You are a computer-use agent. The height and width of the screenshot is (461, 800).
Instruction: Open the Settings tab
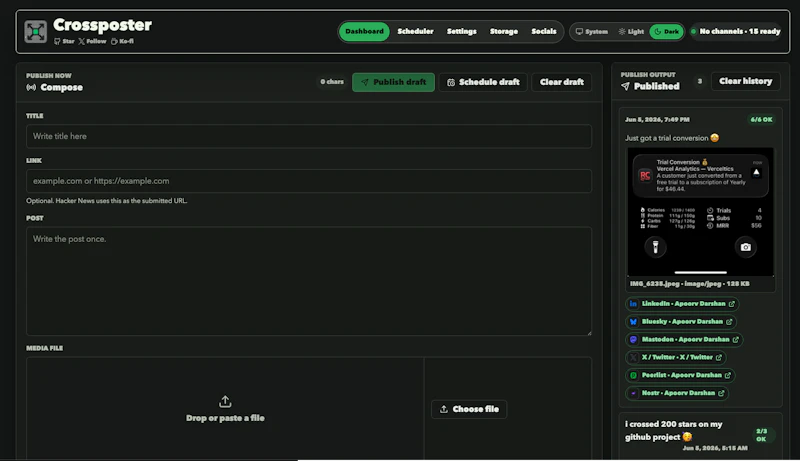[462, 32]
